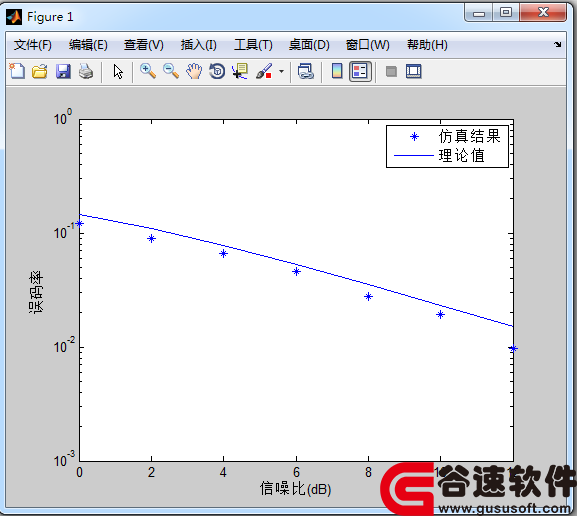The image size is (577, 516).
Task: Activate the Rotate 3D tool
Action: (x=217, y=71)
